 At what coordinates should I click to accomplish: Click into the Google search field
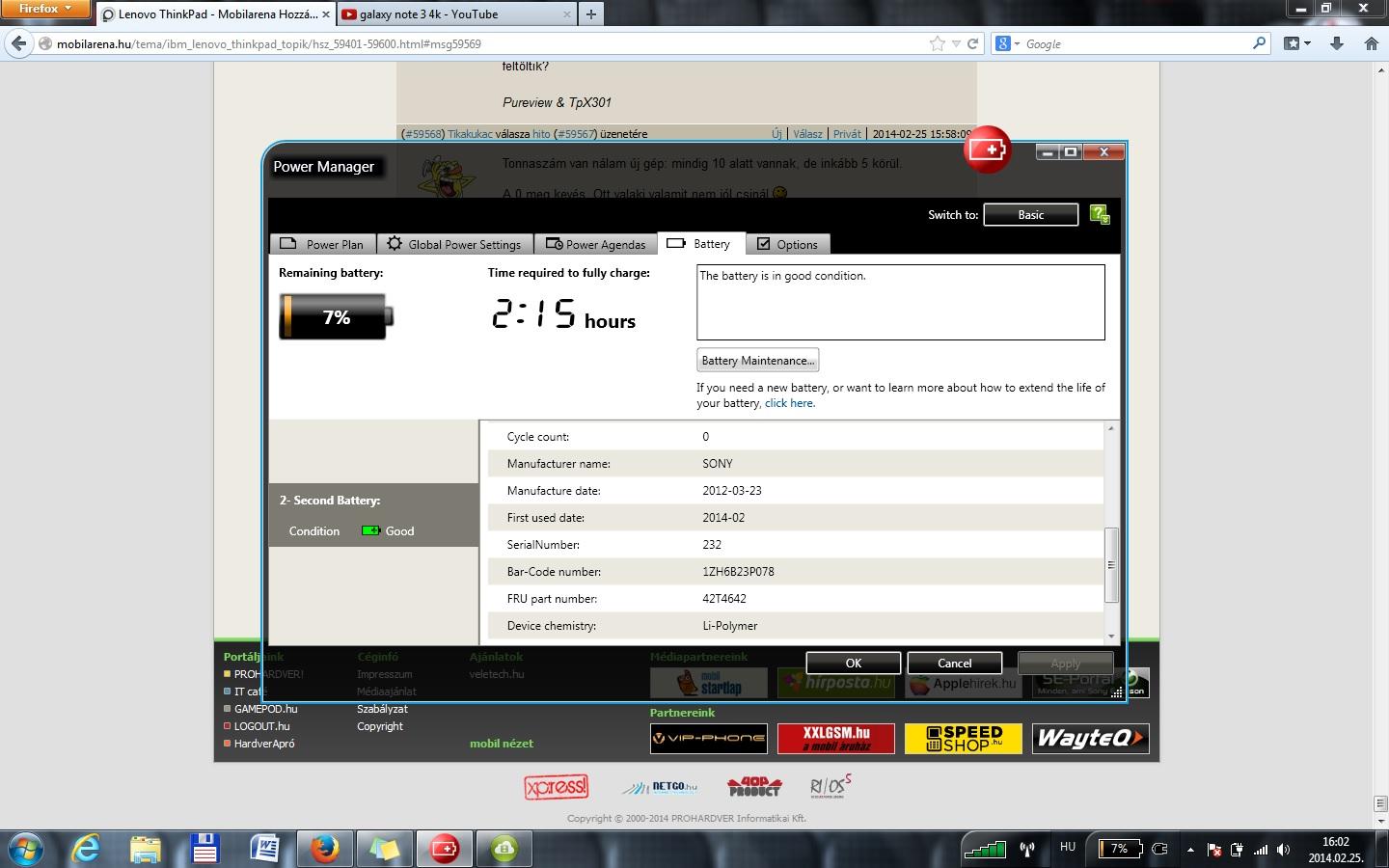pos(1136,43)
